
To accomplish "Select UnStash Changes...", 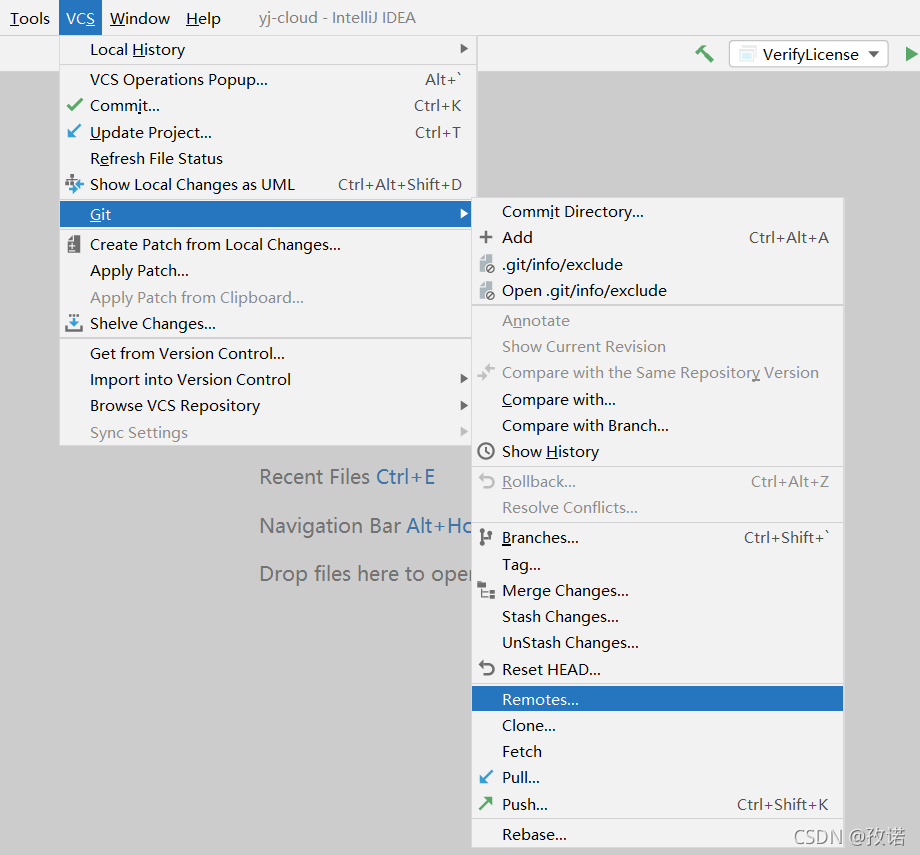I will click(657, 643).
